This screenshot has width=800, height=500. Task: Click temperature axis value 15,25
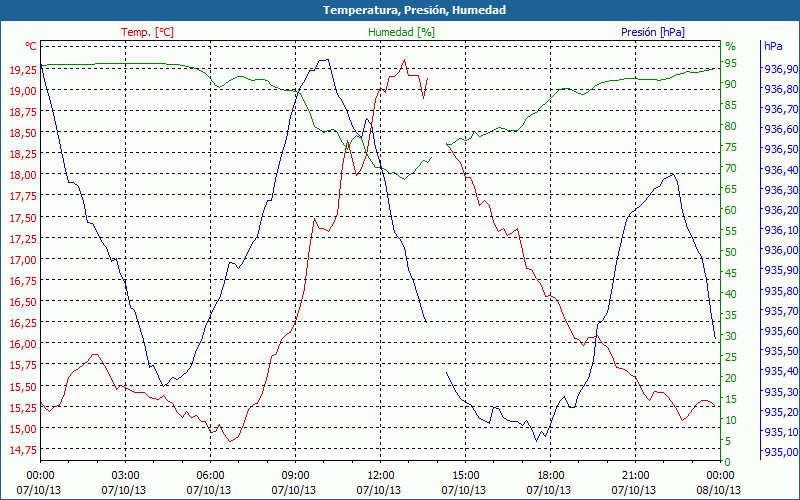[x=23, y=408]
